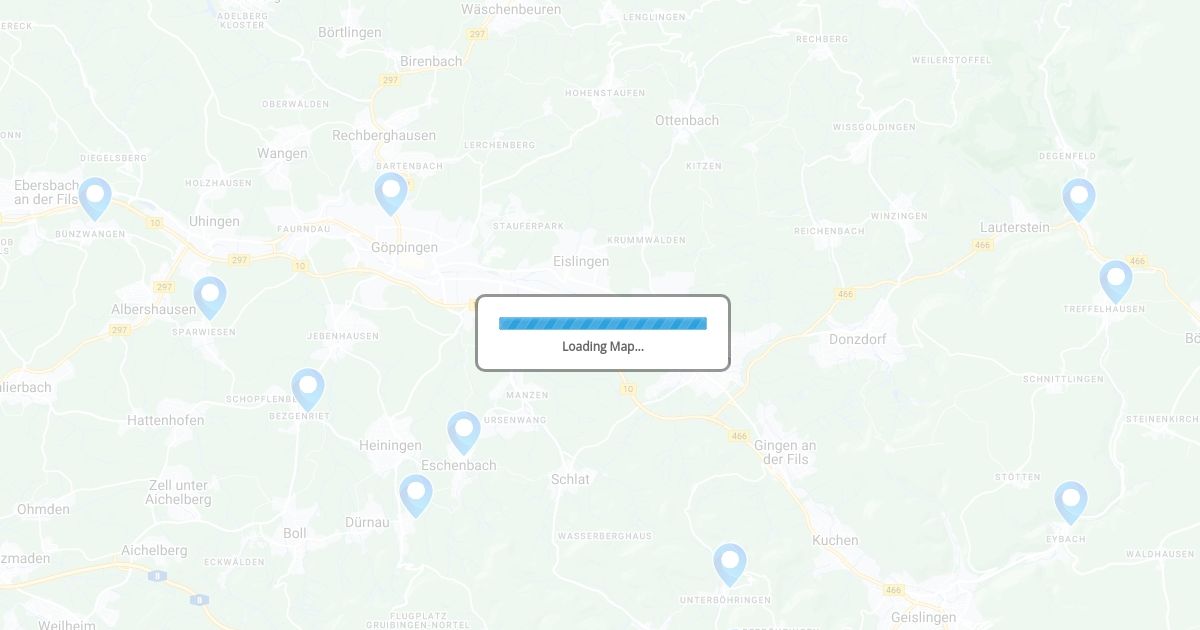Click the map pin near Dürnau
The image size is (1200, 630).
coord(416,495)
